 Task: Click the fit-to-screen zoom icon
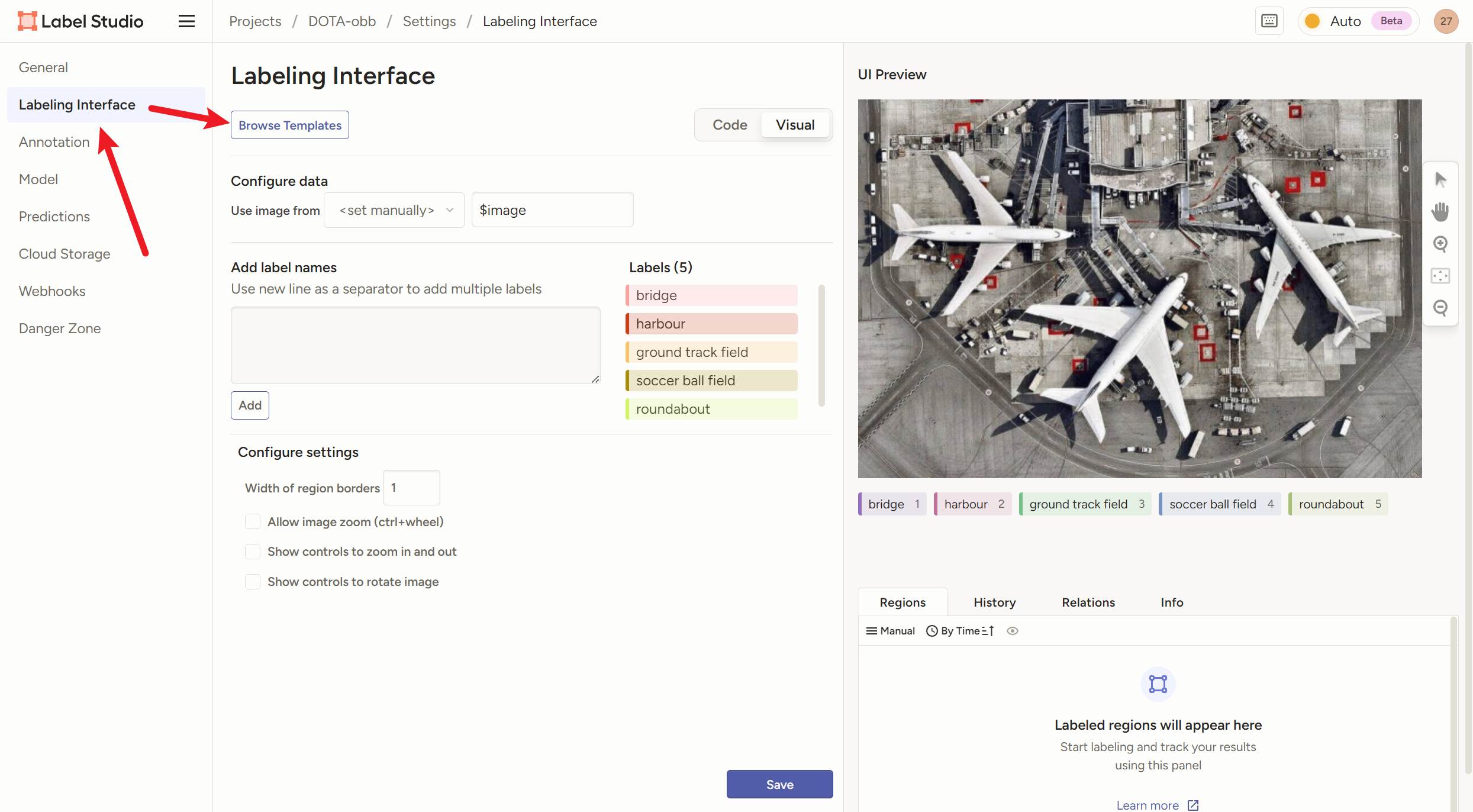pos(1440,276)
